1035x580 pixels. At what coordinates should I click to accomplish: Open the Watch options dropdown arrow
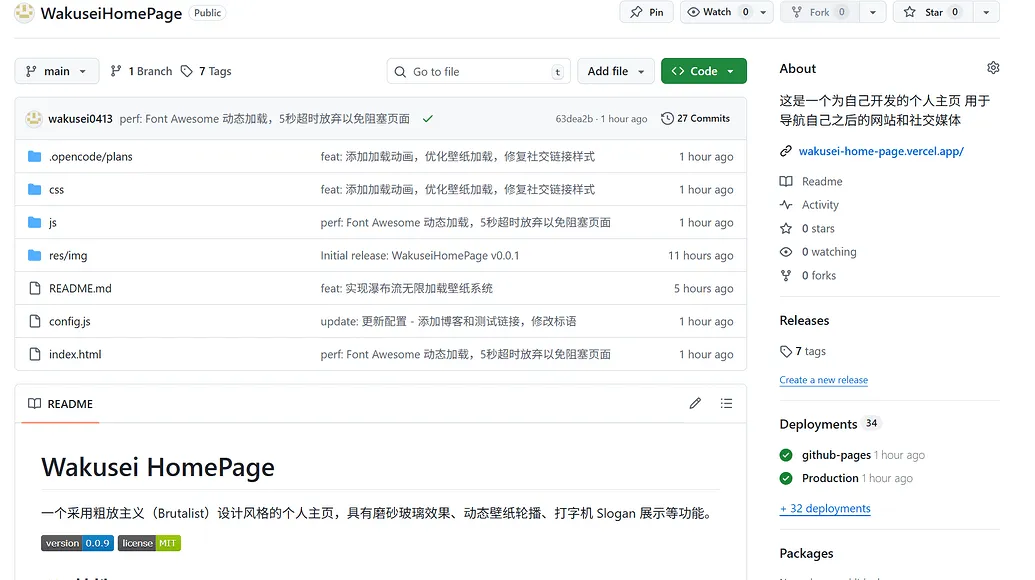(764, 12)
